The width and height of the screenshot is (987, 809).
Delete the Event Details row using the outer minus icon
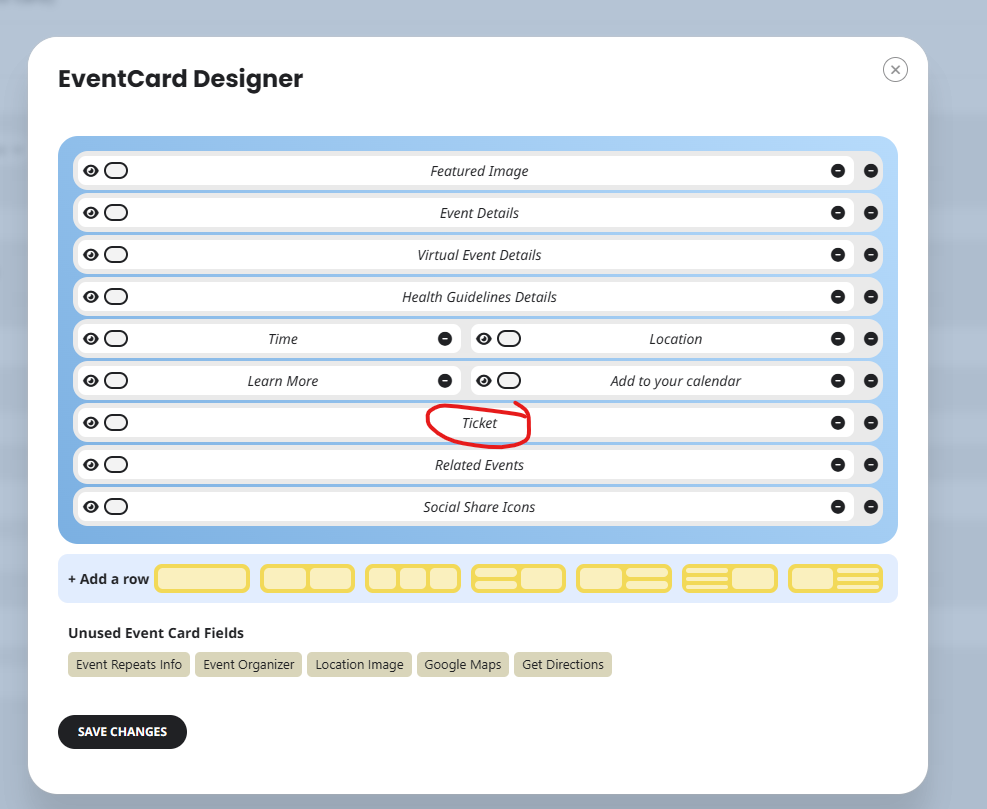pyautogui.click(x=871, y=213)
